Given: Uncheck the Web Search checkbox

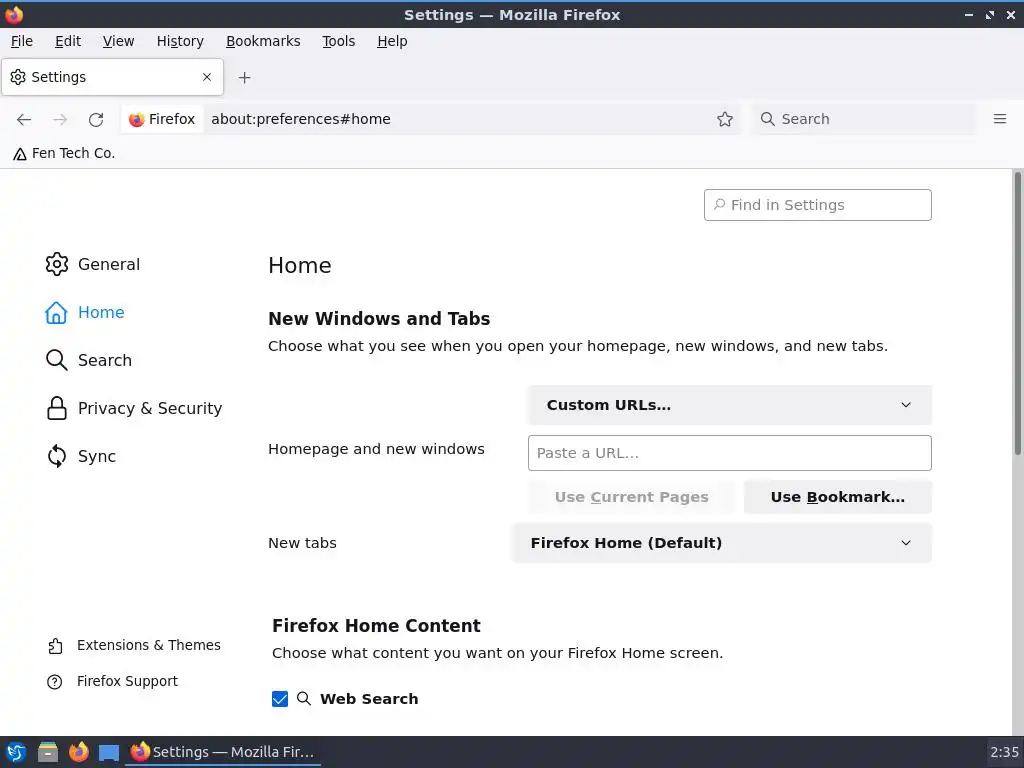Looking at the screenshot, I should pos(280,699).
